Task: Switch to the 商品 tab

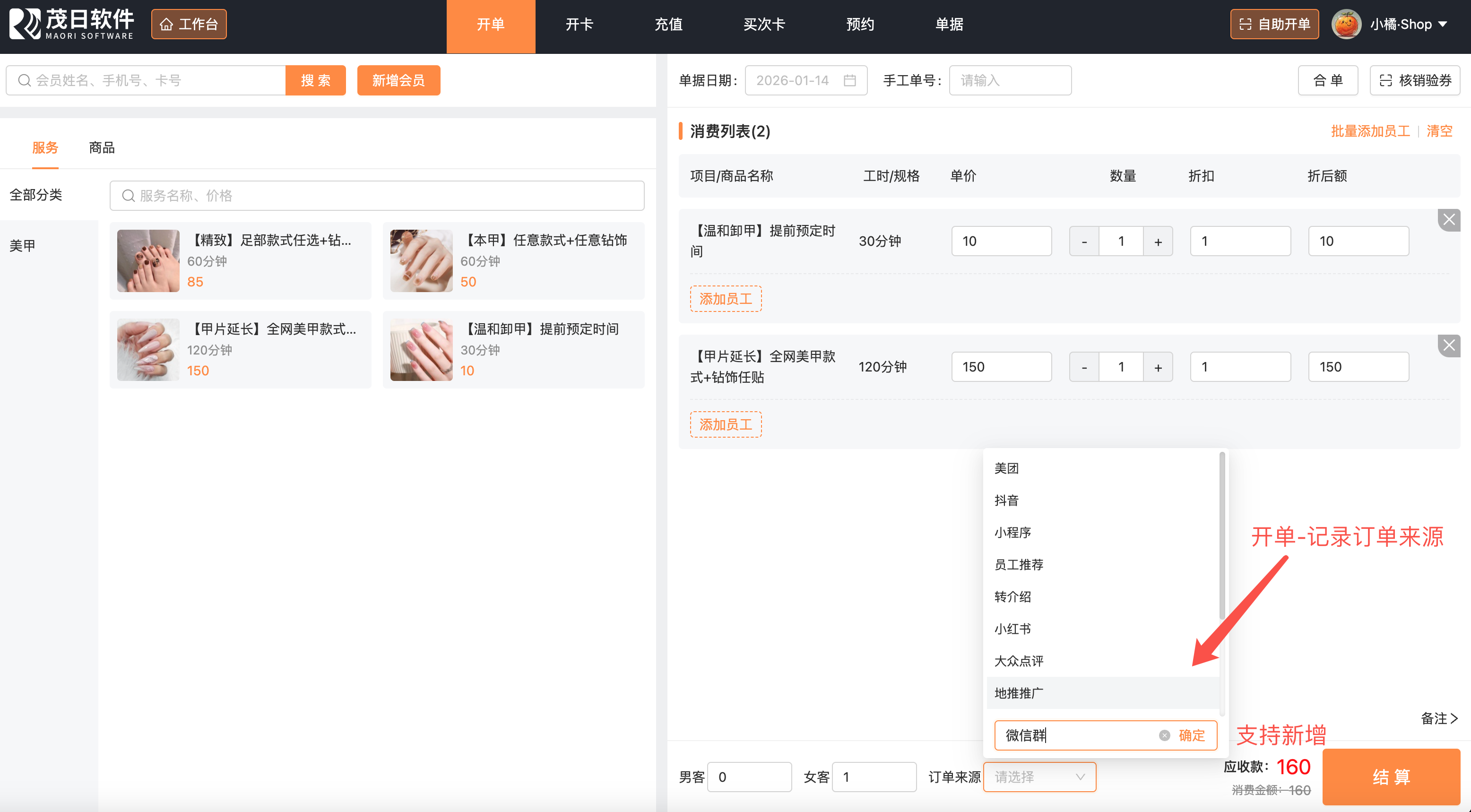Action: (x=102, y=148)
